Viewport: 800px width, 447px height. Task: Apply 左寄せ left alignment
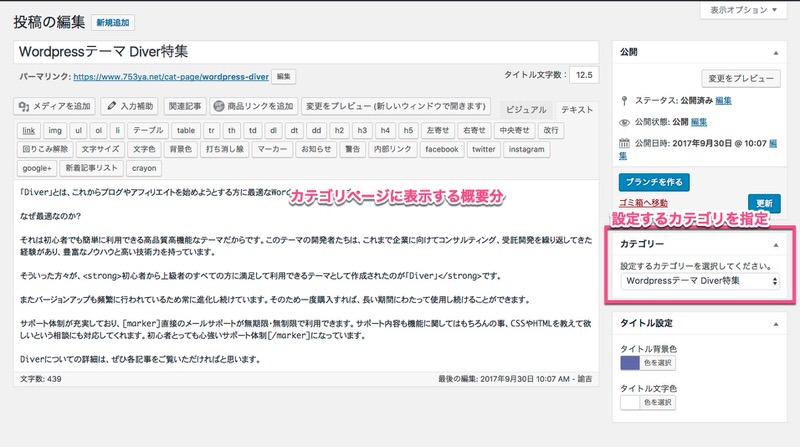437,131
